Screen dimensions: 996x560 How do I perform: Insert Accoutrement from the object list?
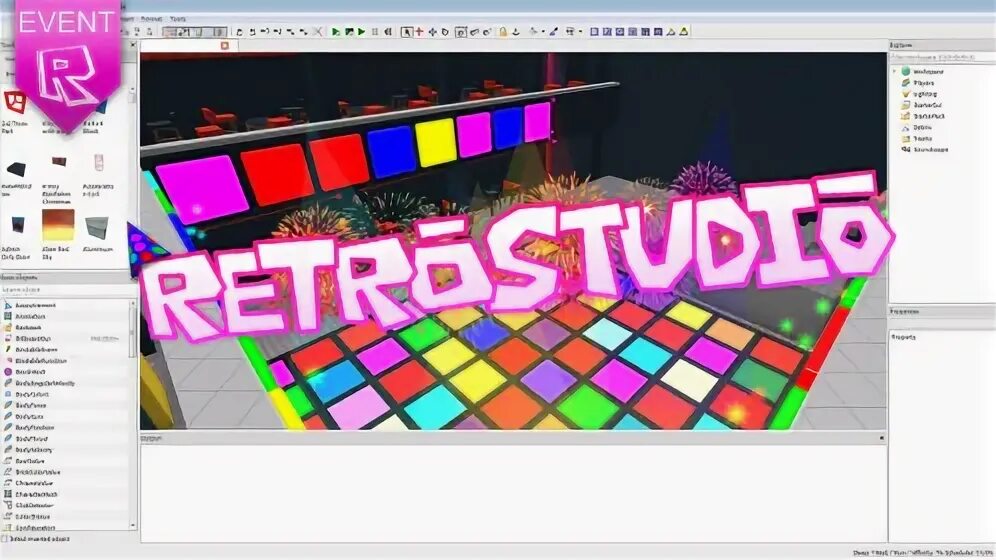35,305
